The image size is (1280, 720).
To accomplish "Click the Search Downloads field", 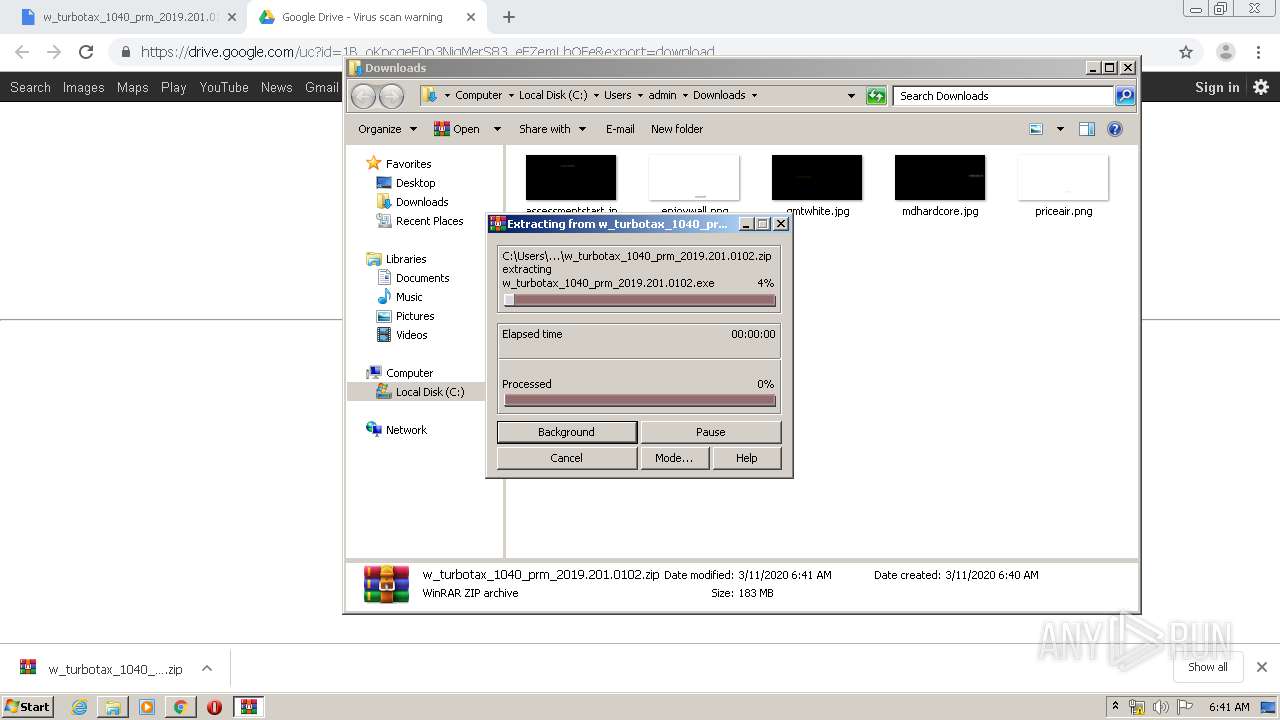I will (1002, 96).
